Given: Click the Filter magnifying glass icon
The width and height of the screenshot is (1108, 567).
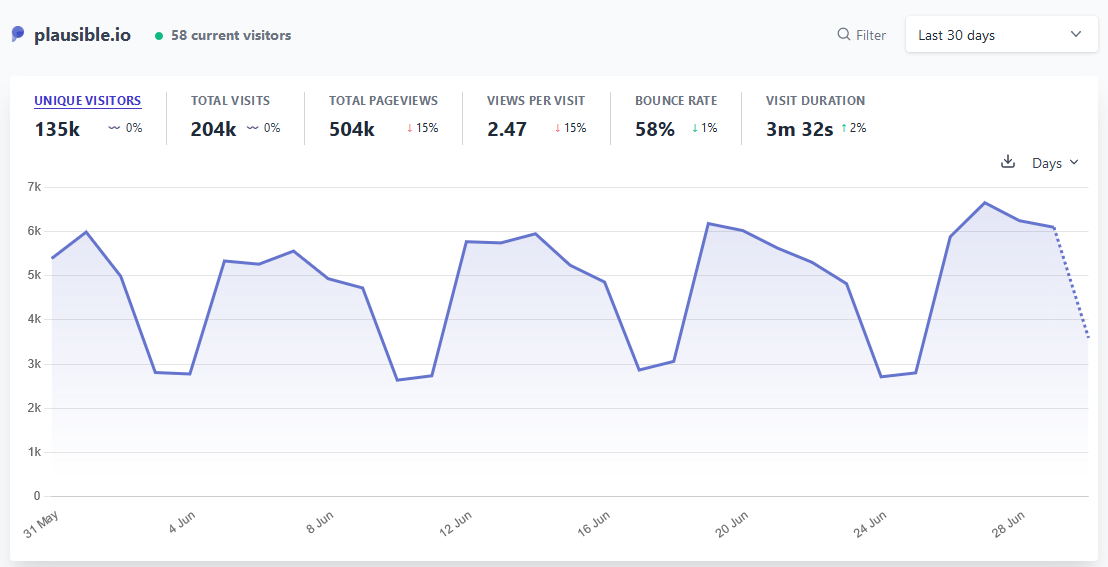Looking at the screenshot, I should tap(843, 35).
